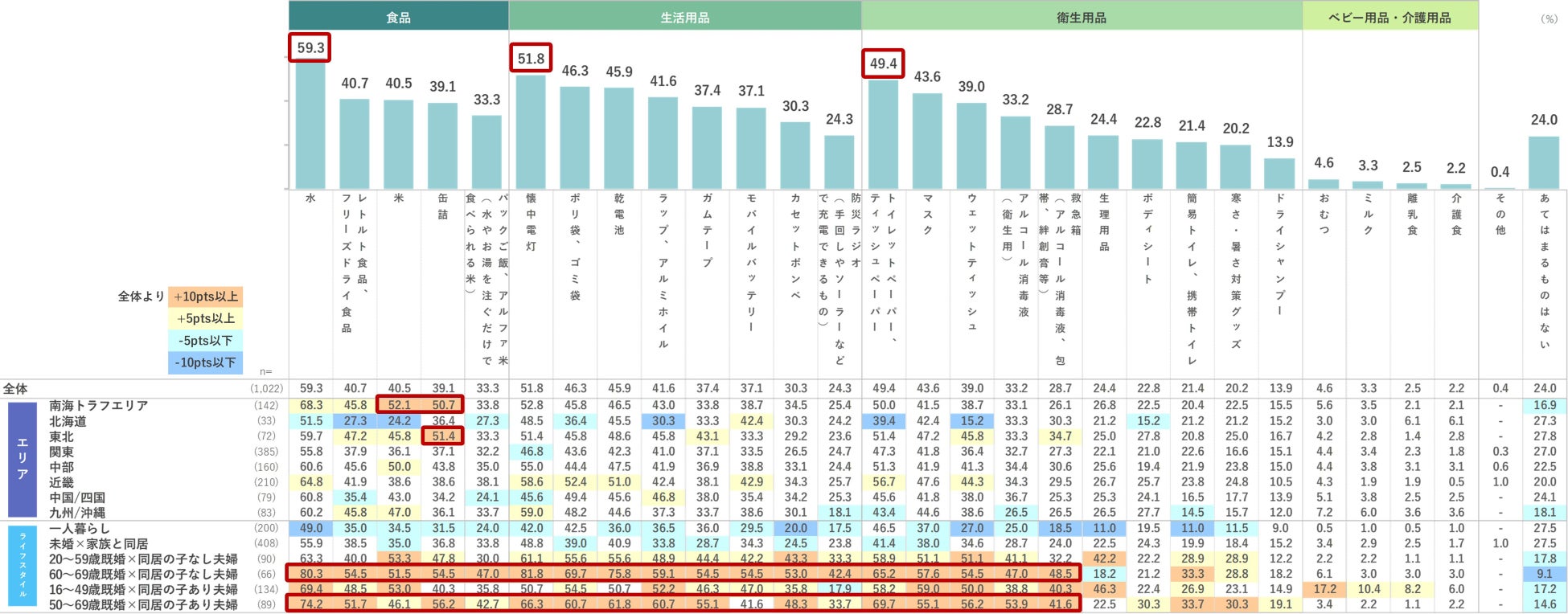Click the エリア vertical group label
This screenshot has height=614, width=1568.
click(23, 459)
